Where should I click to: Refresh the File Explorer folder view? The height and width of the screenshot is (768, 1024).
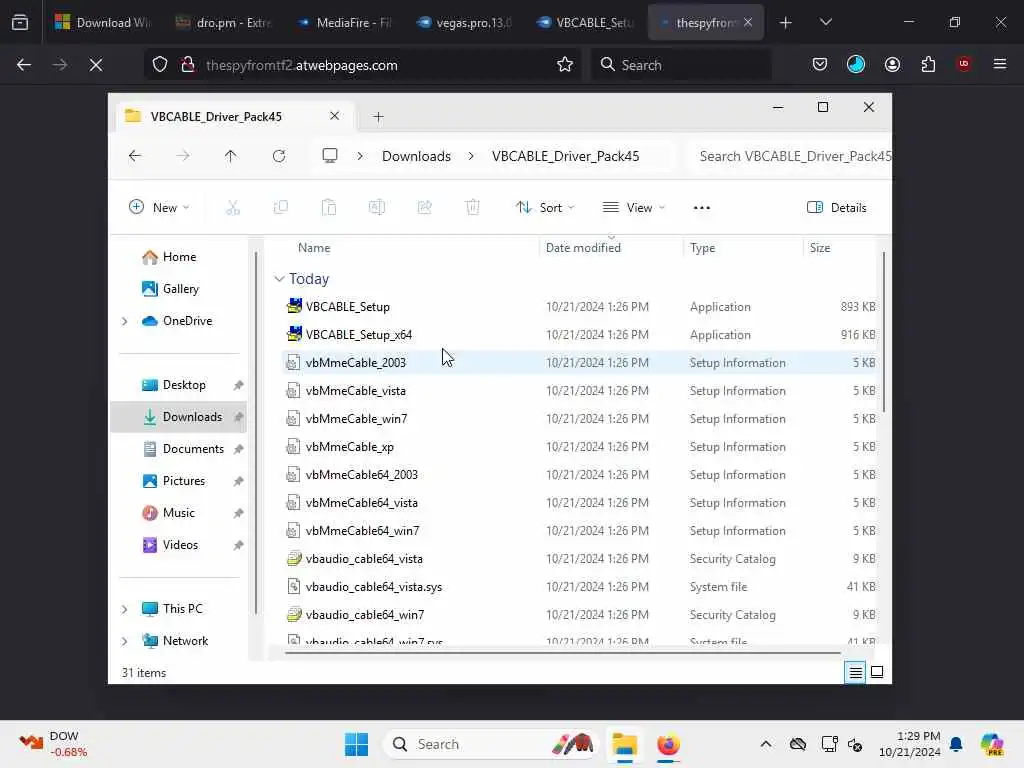[279, 156]
